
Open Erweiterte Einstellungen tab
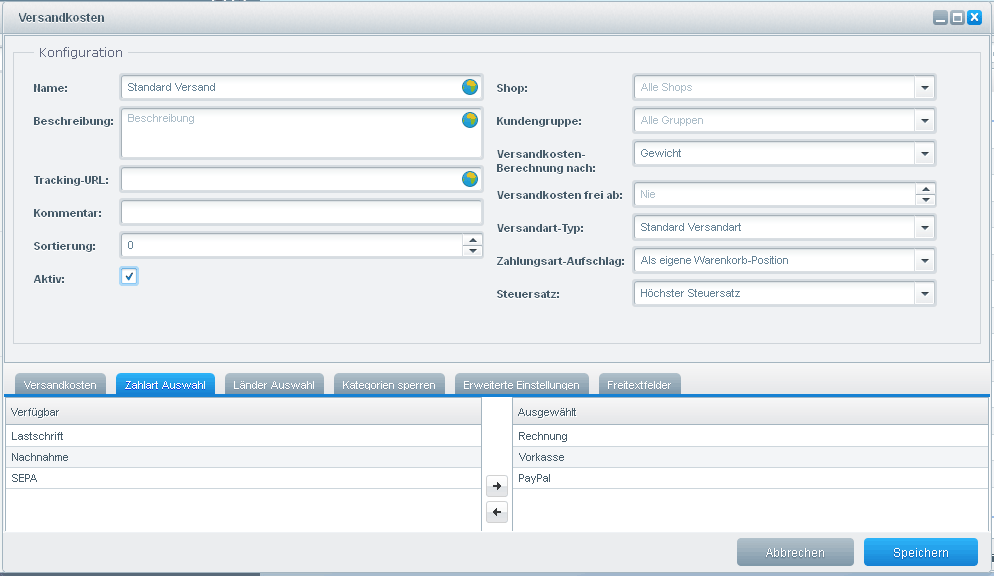pyautogui.click(x=521, y=385)
